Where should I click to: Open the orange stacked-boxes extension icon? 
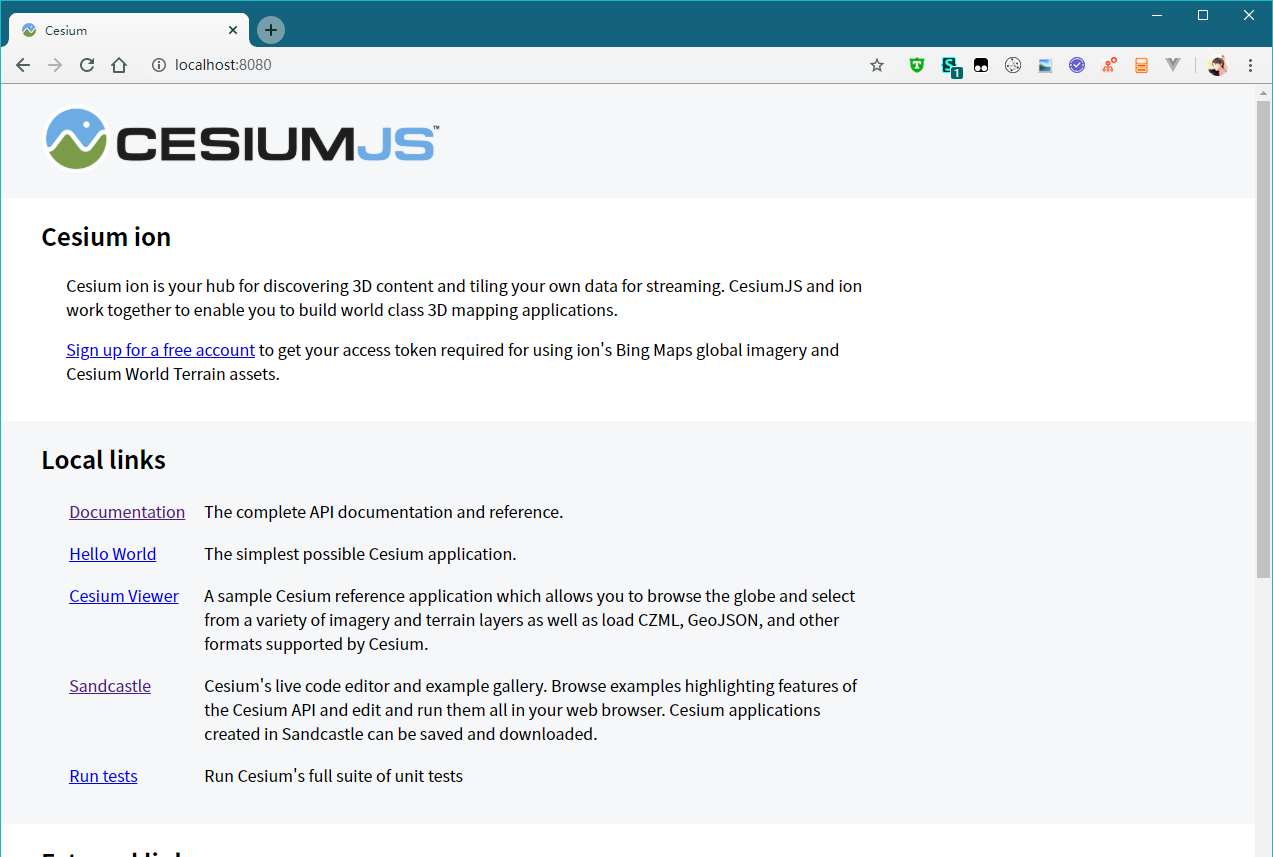point(1141,65)
